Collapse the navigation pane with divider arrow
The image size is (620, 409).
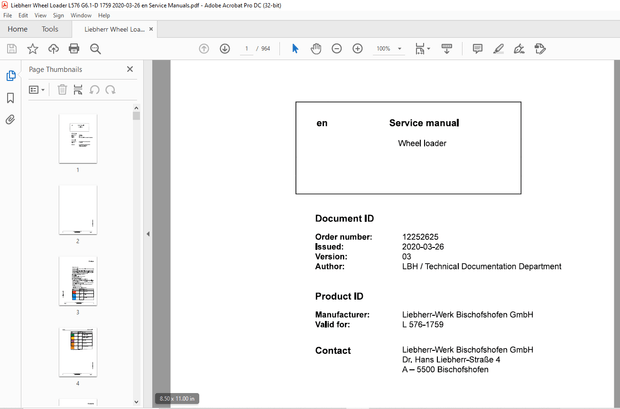[149, 234]
